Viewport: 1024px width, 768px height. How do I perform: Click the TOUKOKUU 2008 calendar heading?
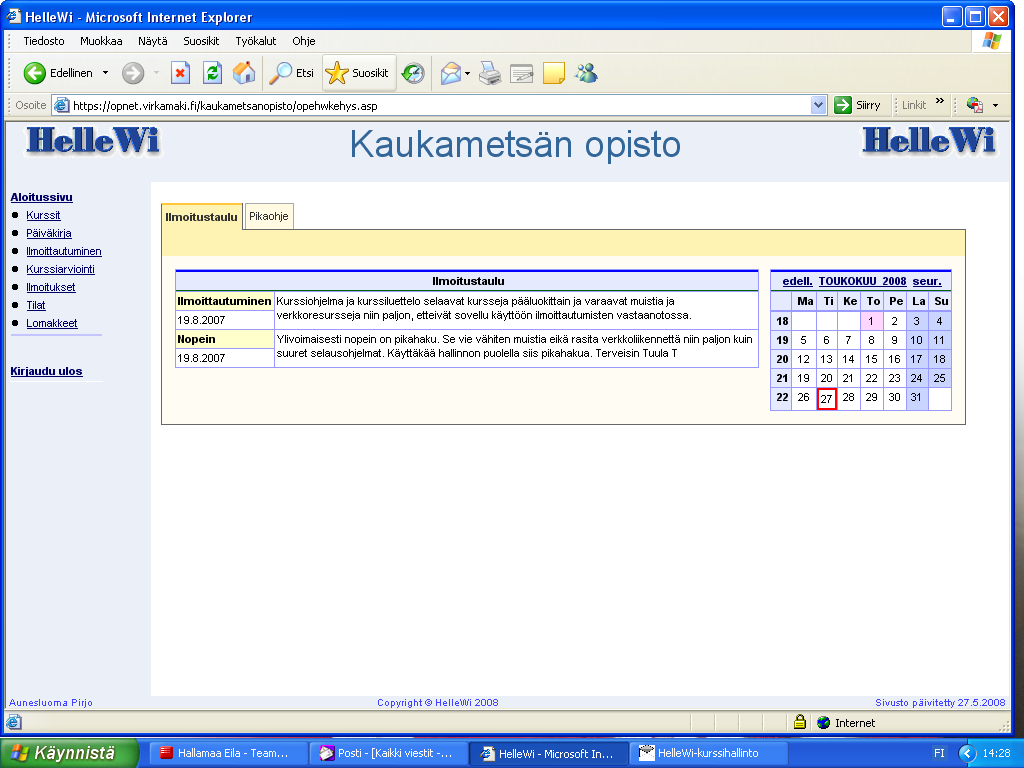click(863, 281)
